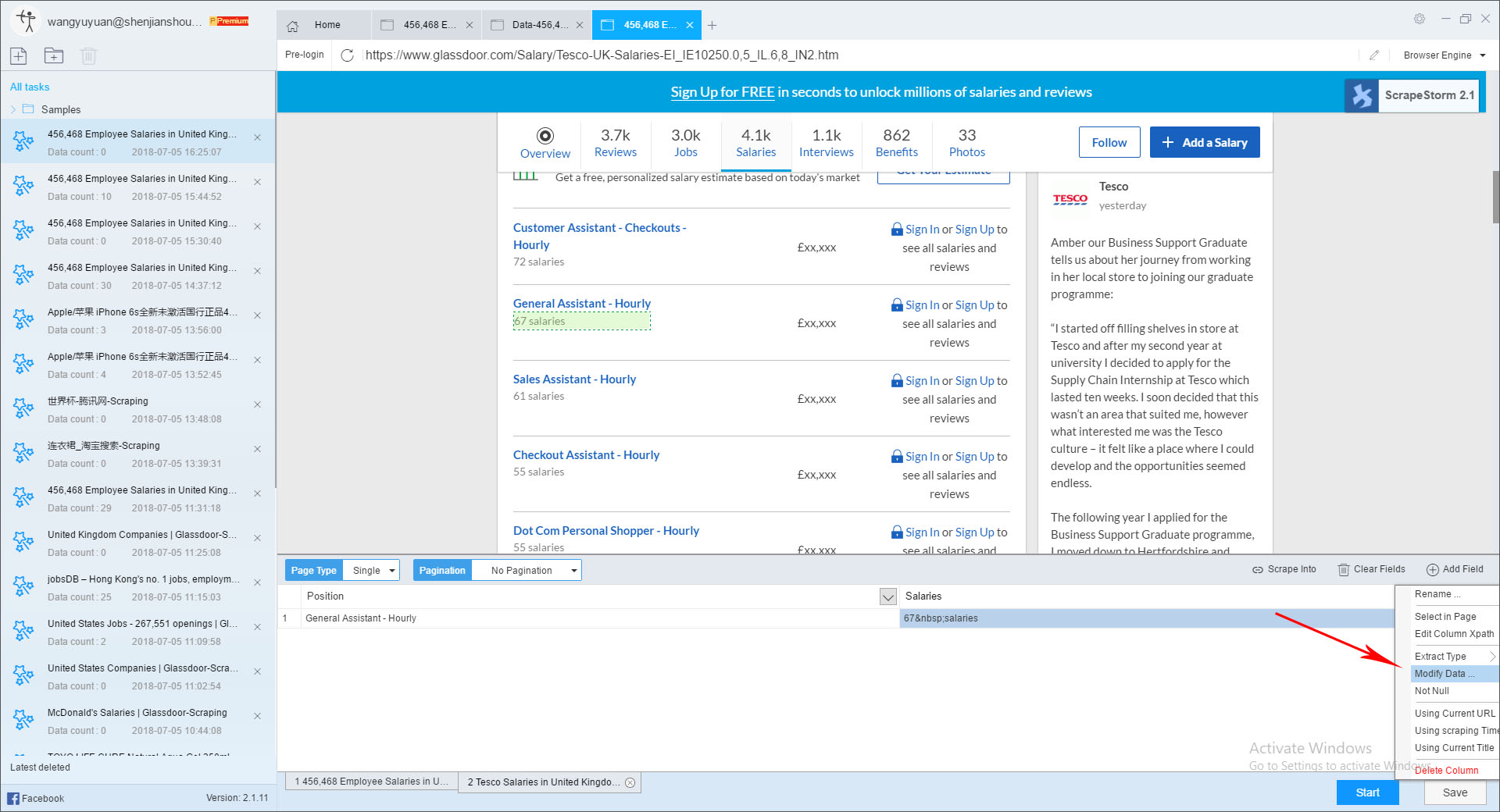Click Sales Assistant - Hourly link
Image resolution: width=1500 pixels, height=812 pixels.
574,379
